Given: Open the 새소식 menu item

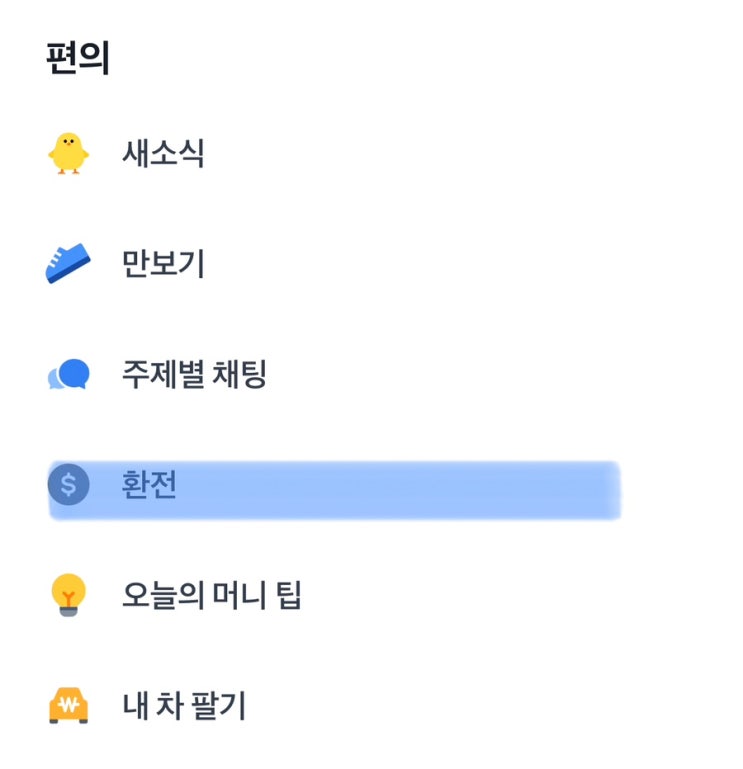Looking at the screenshot, I should click(163, 154).
